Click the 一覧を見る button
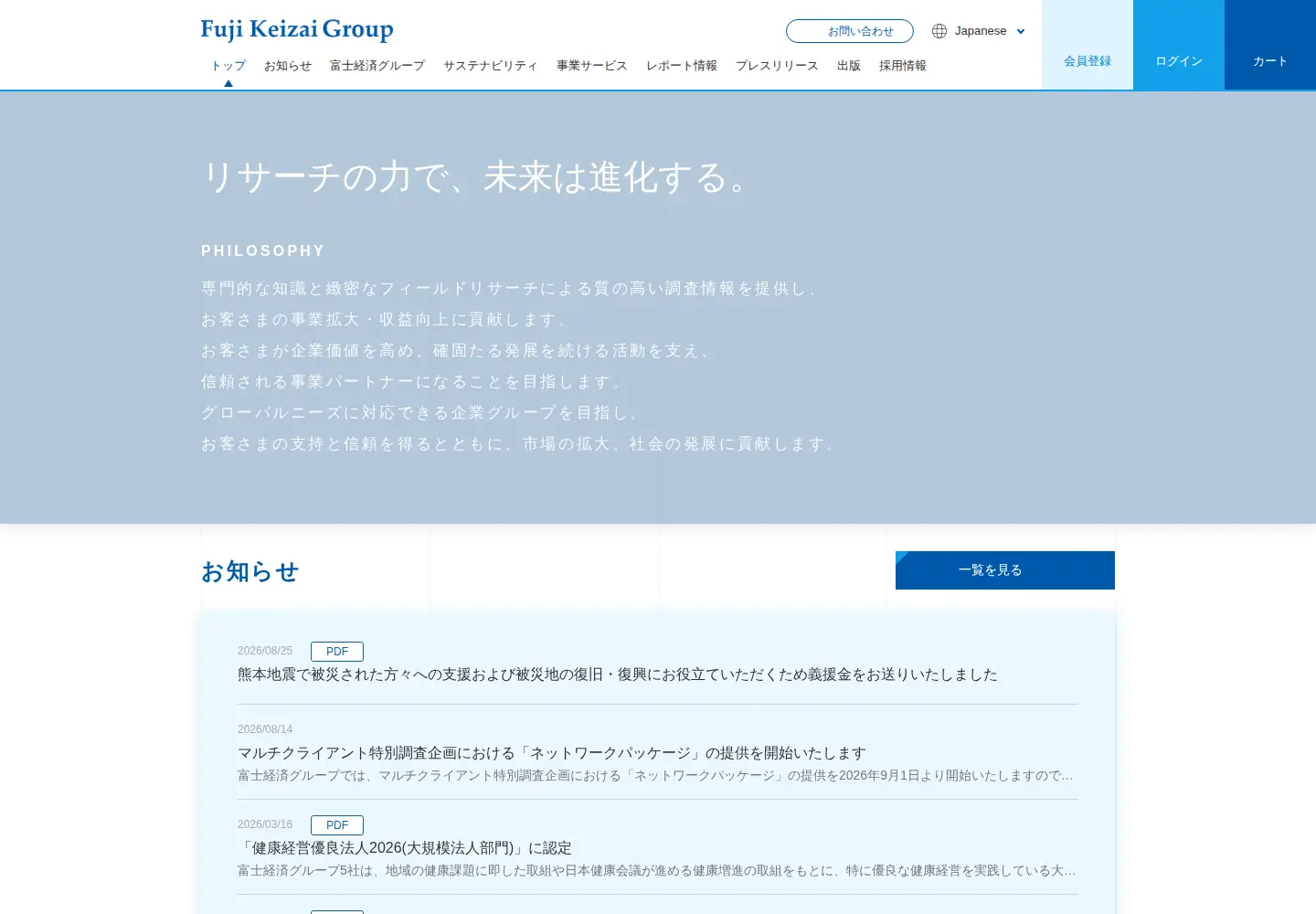Screen dimensions: 1316x914 pyautogui.click(x=1005, y=570)
